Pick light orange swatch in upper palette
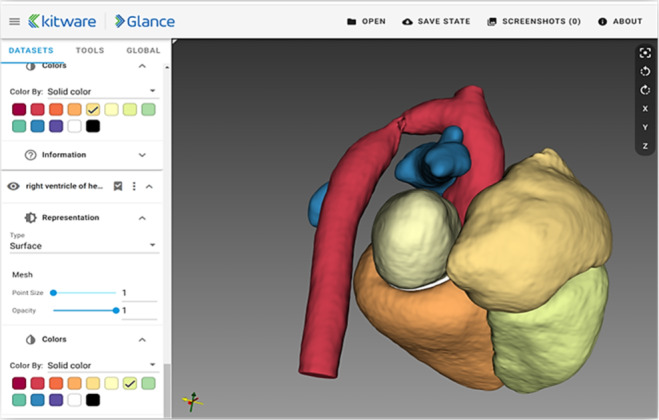Image resolution: width=659 pixels, height=420 pixels. [x=74, y=109]
